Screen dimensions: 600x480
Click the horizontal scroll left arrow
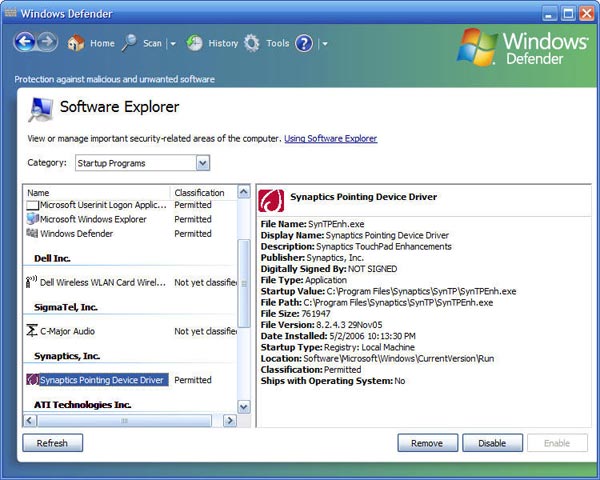[30, 421]
